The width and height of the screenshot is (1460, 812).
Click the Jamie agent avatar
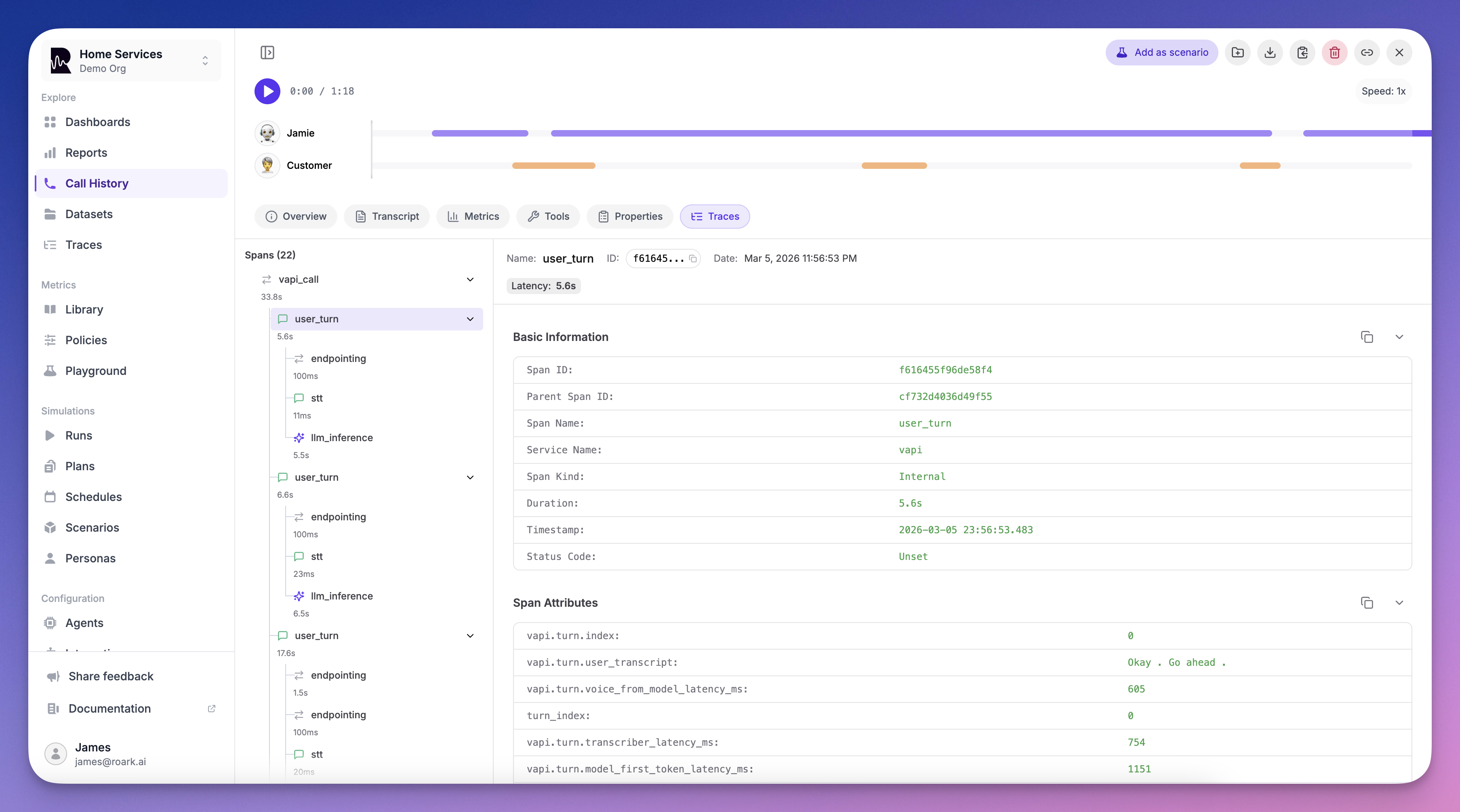pyautogui.click(x=267, y=133)
